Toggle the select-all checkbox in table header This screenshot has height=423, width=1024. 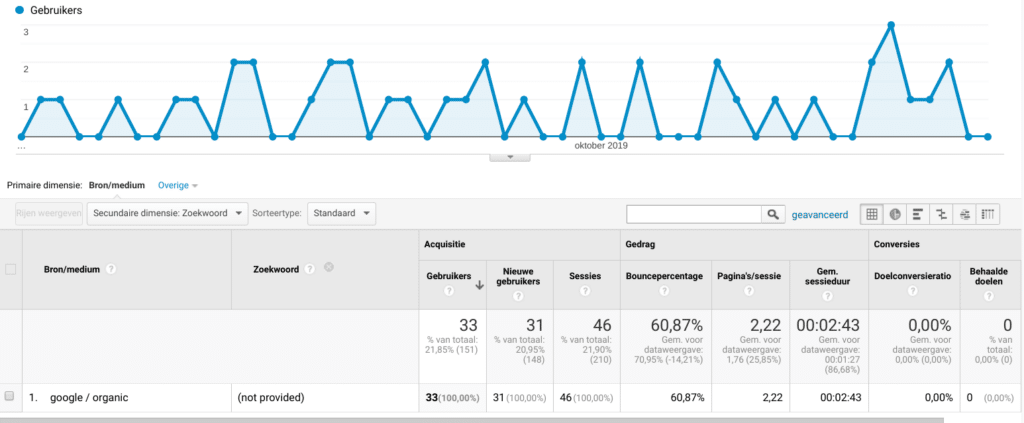(10, 269)
